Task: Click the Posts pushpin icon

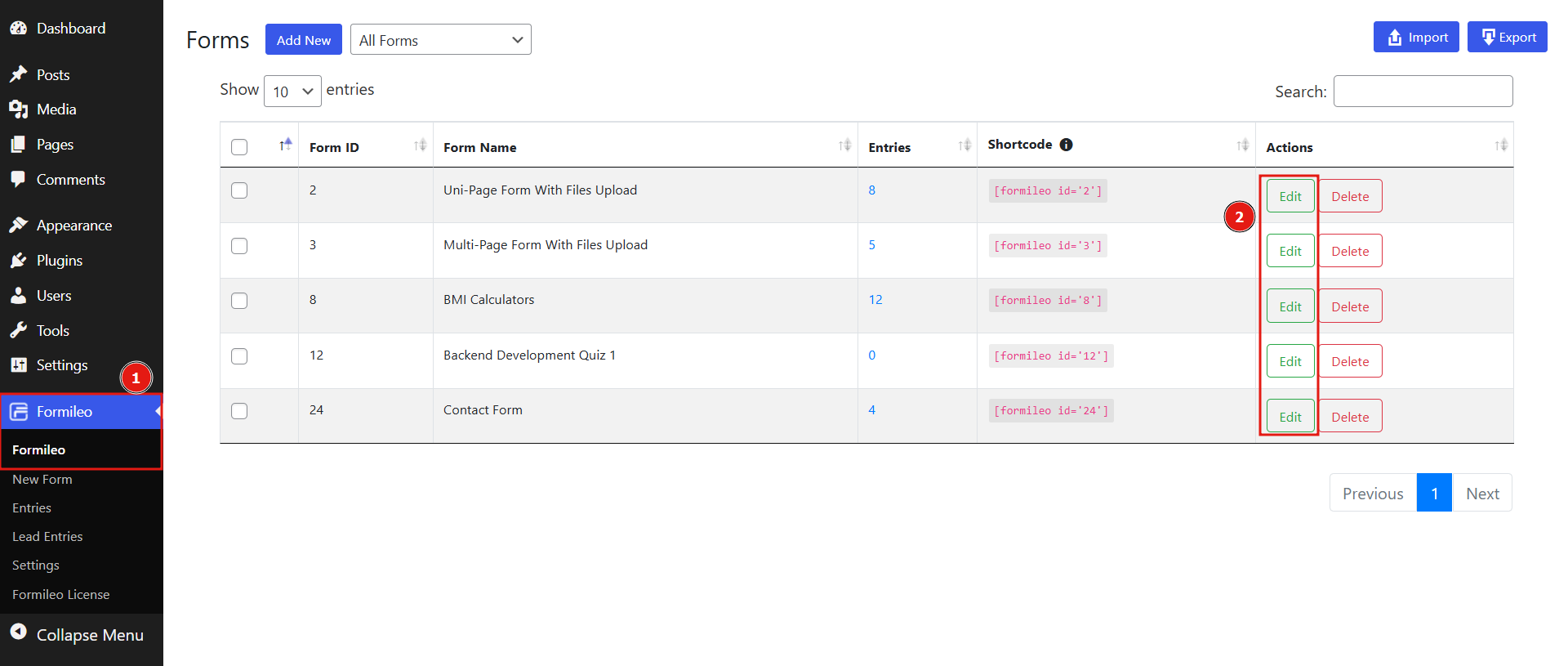Action: pyautogui.click(x=18, y=74)
